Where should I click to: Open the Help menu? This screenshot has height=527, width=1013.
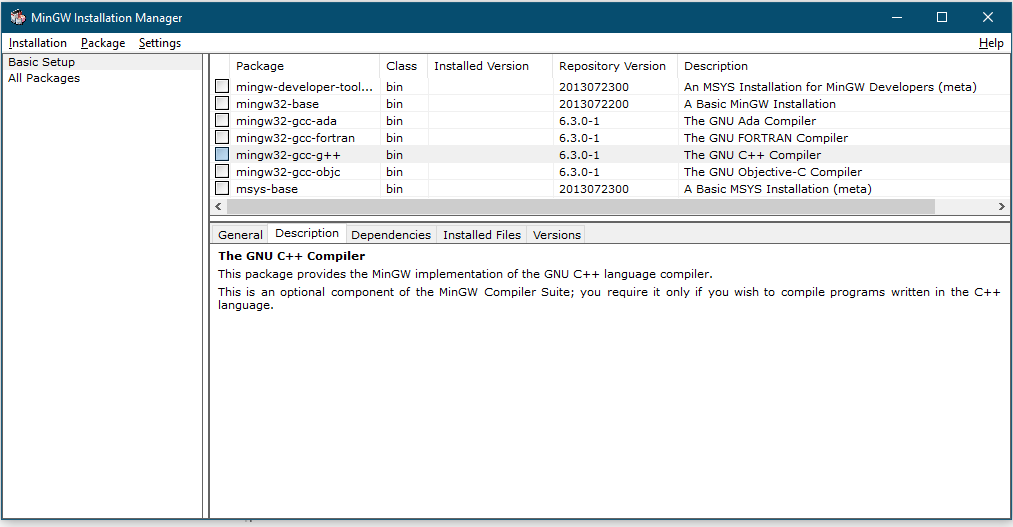991,43
